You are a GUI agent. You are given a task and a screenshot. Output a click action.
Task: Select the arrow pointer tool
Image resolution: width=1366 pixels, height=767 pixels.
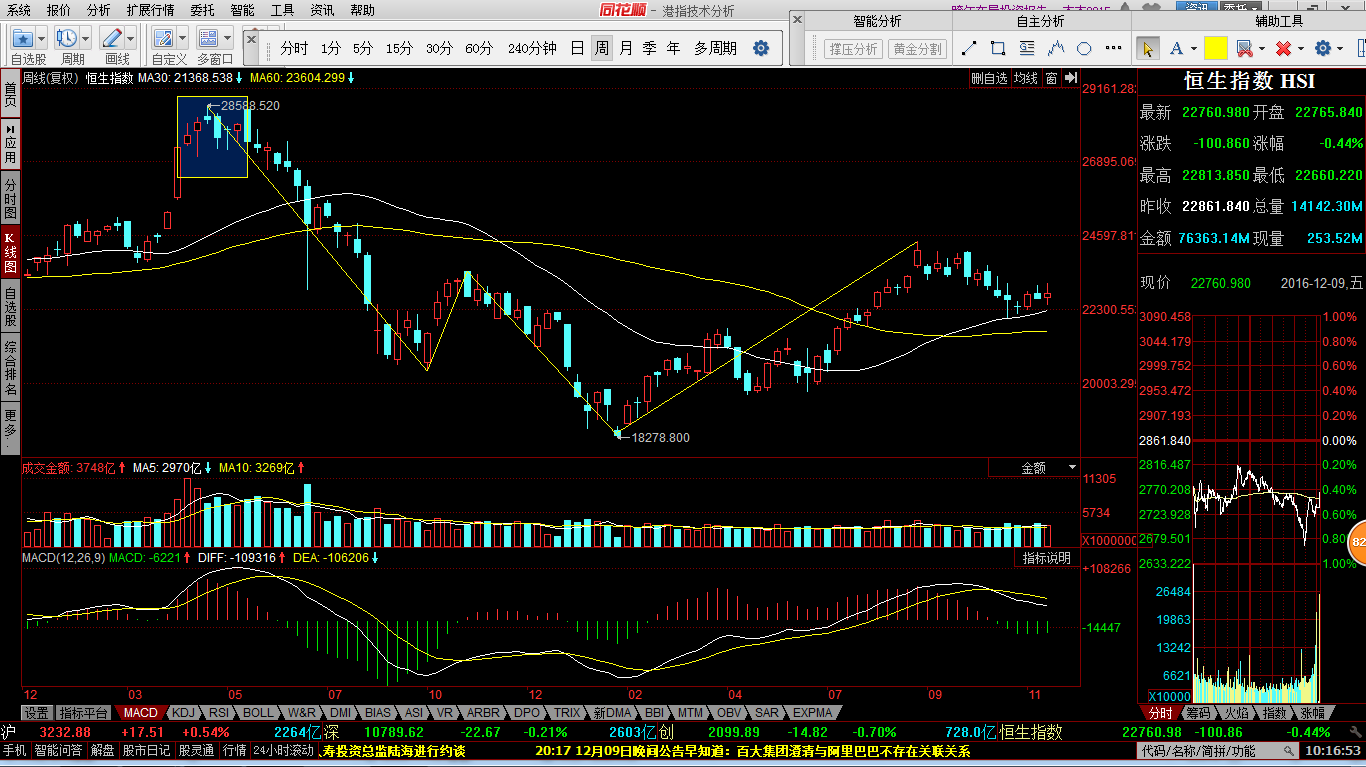(1147, 48)
